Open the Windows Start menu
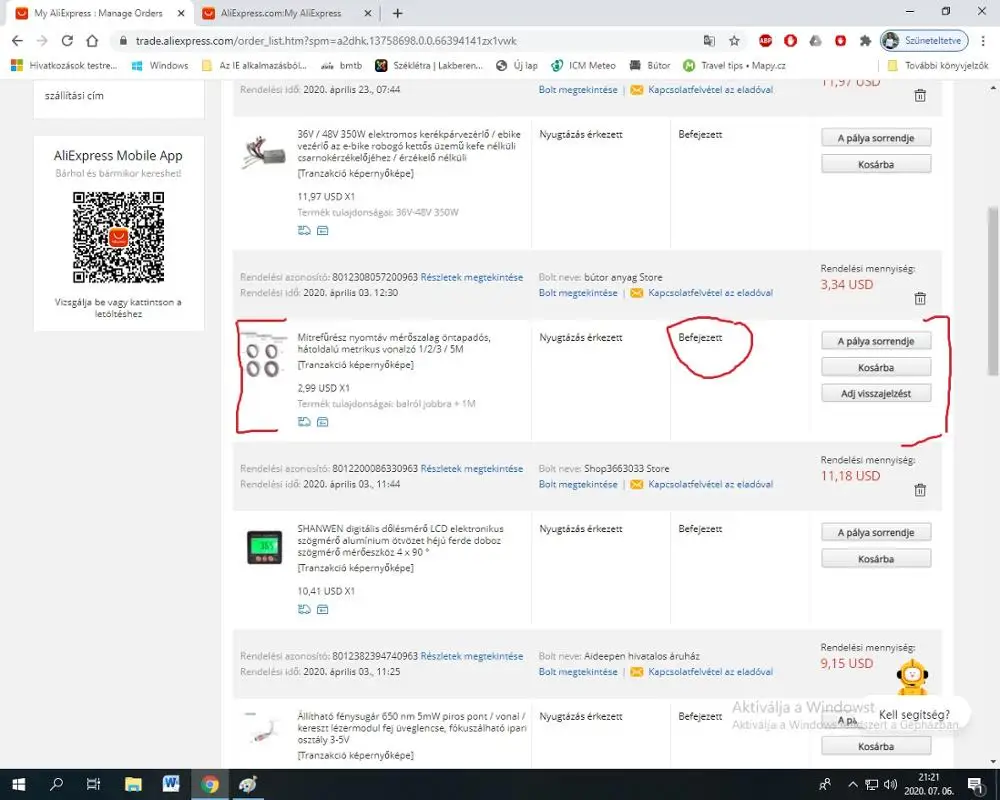 (18, 784)
